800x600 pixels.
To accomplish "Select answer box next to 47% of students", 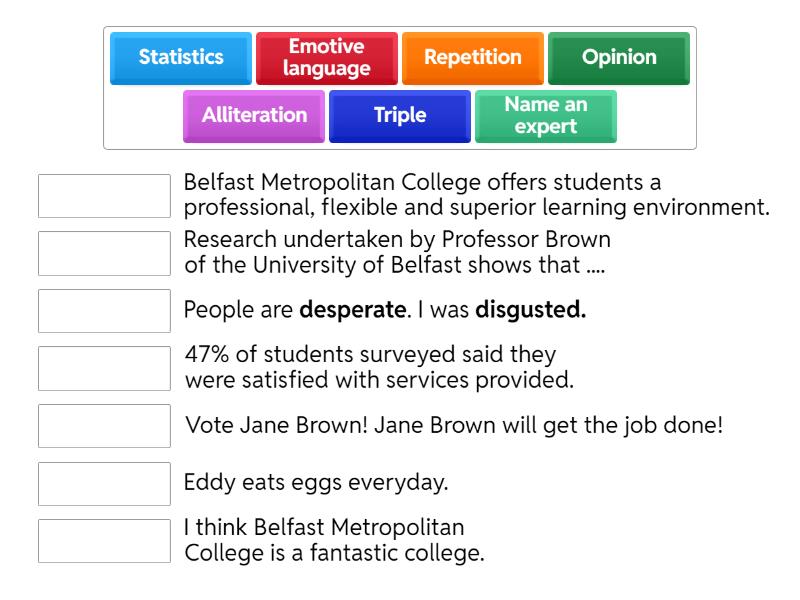I will [104, 368].
